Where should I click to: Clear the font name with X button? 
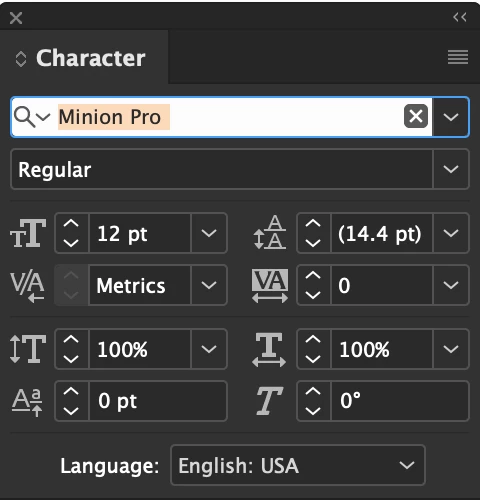tap(416, 116)
